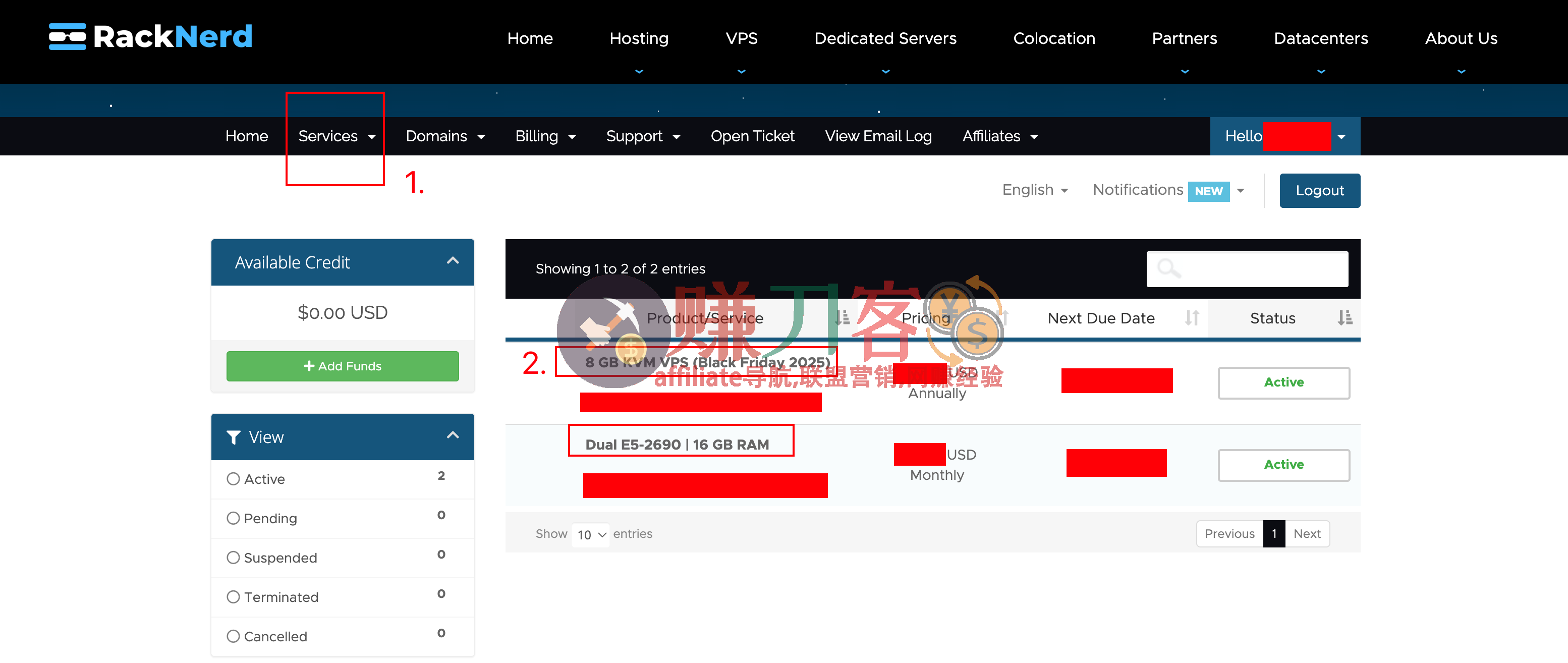This screenshot has height=663, width=1568.
Task: Click the Pricing column header
Action: point(925,318)
